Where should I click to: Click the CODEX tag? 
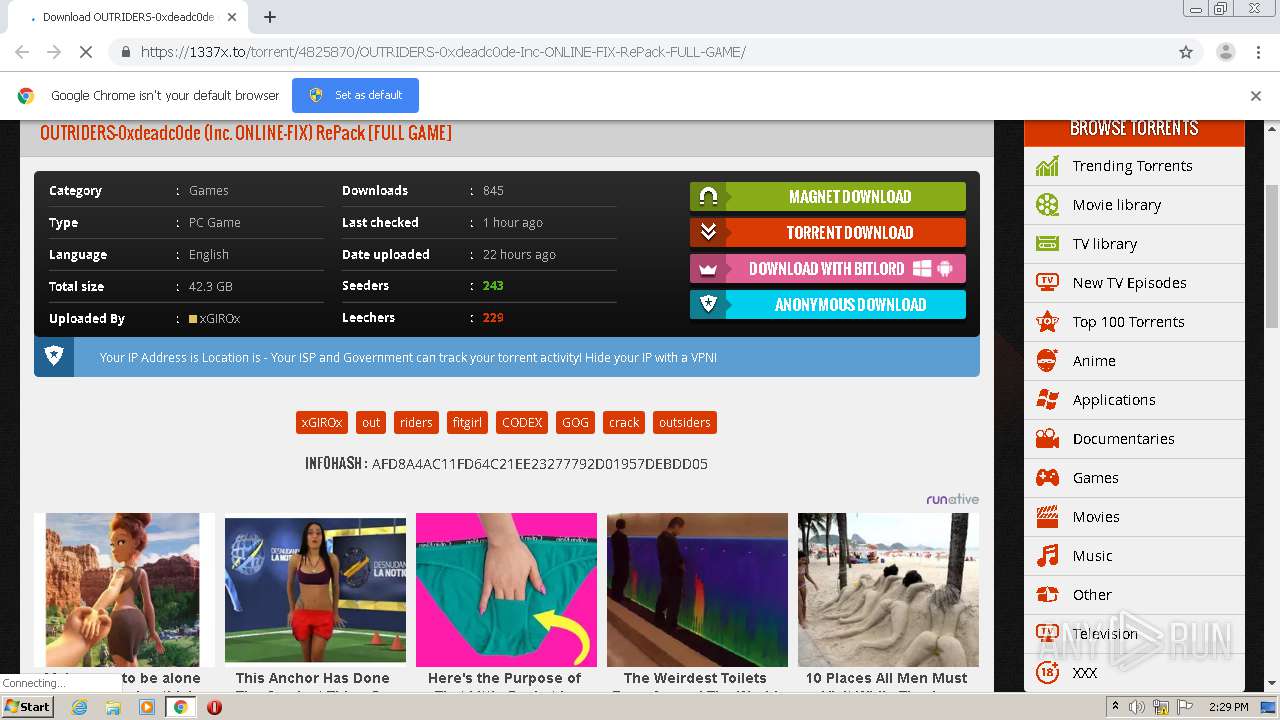(522, 423)
